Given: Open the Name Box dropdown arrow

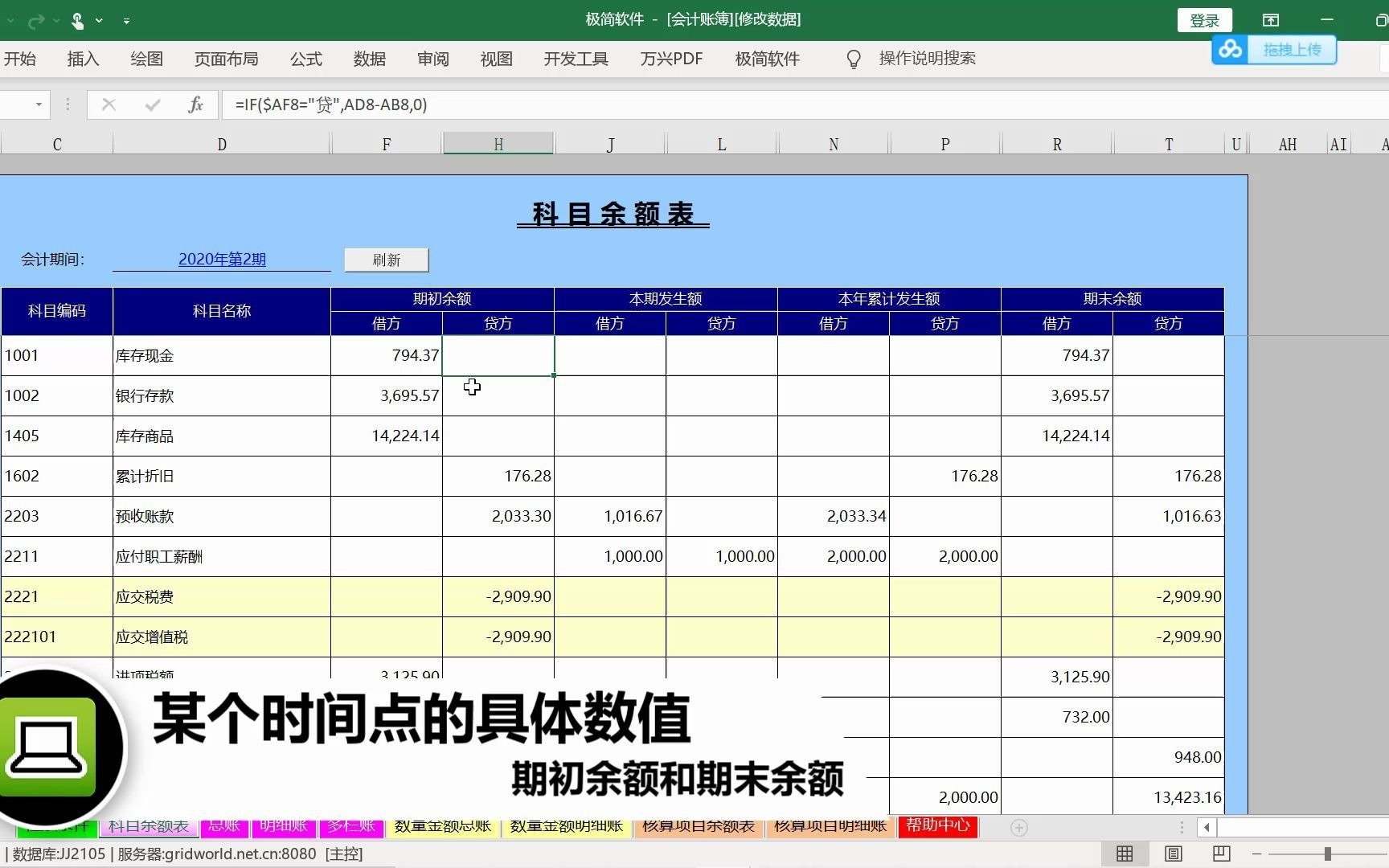Looking at the screenshot, I should (x=37, y=104).
